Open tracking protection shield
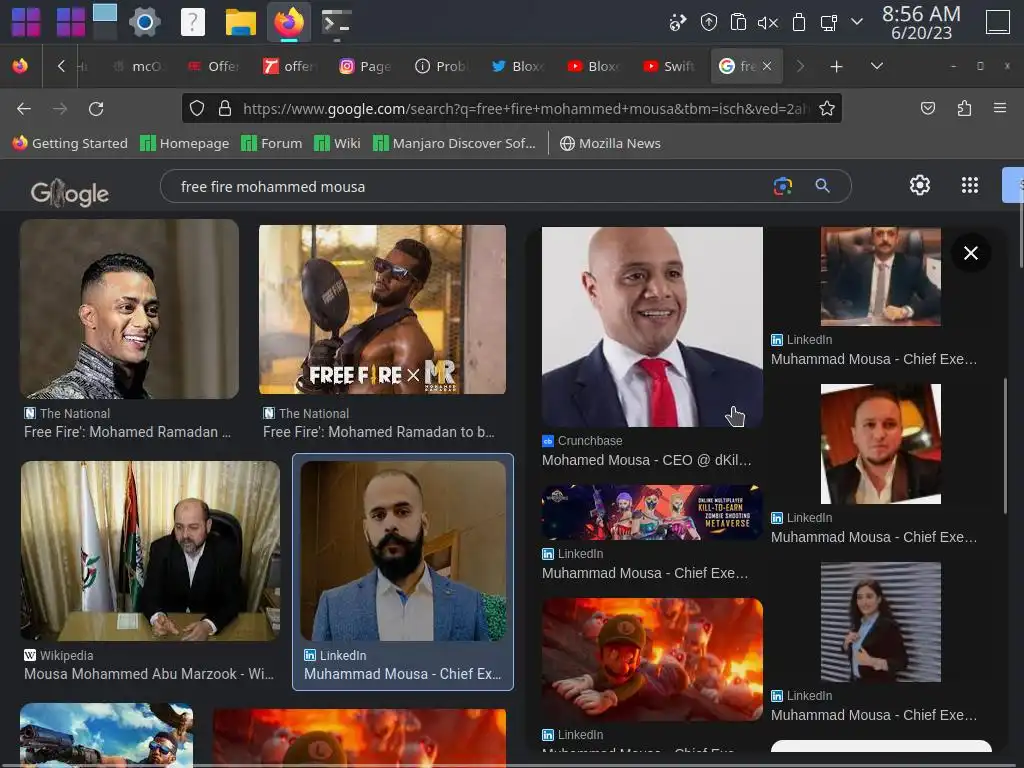The width and height of the screenshot is (1024, 768). [197, 108]
